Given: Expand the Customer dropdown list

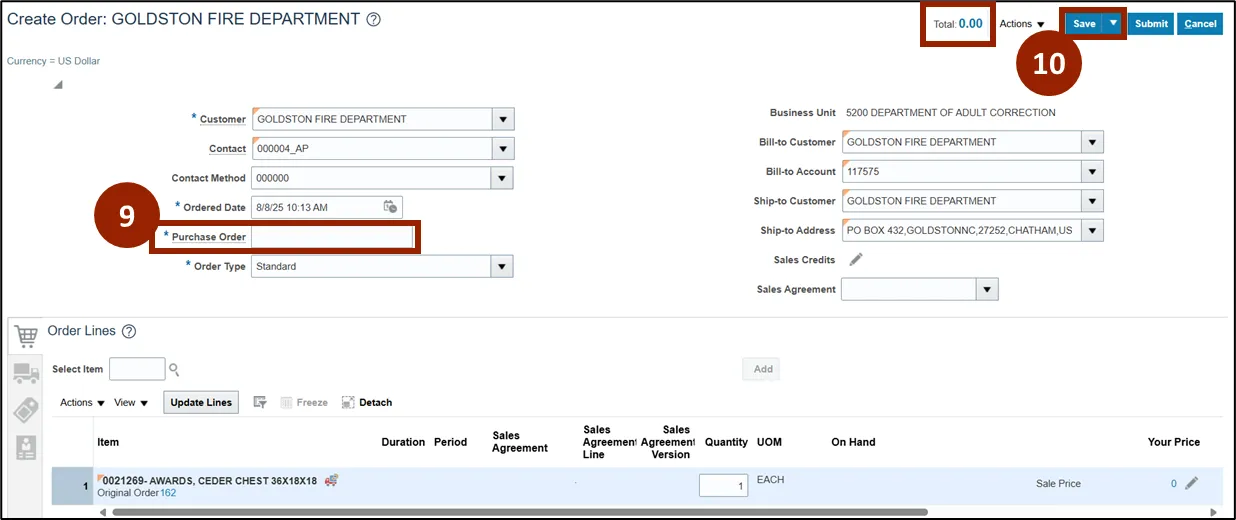Looking at the screenshot, I should pyautogui.click(x=503, y=119).
